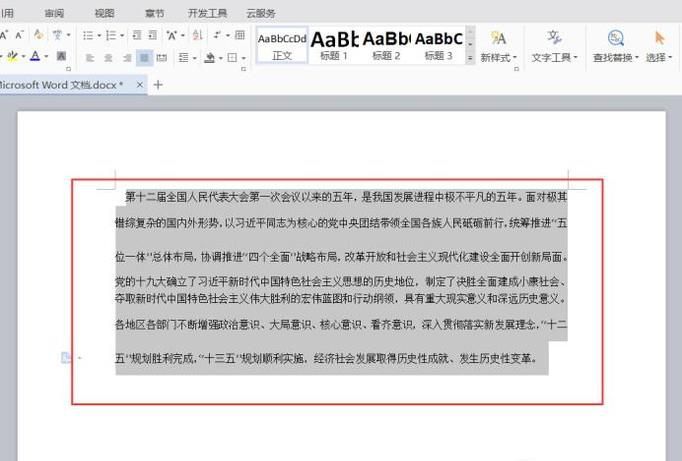
Task: Click the distributed alignment icon
Action: tap(162, 57)
